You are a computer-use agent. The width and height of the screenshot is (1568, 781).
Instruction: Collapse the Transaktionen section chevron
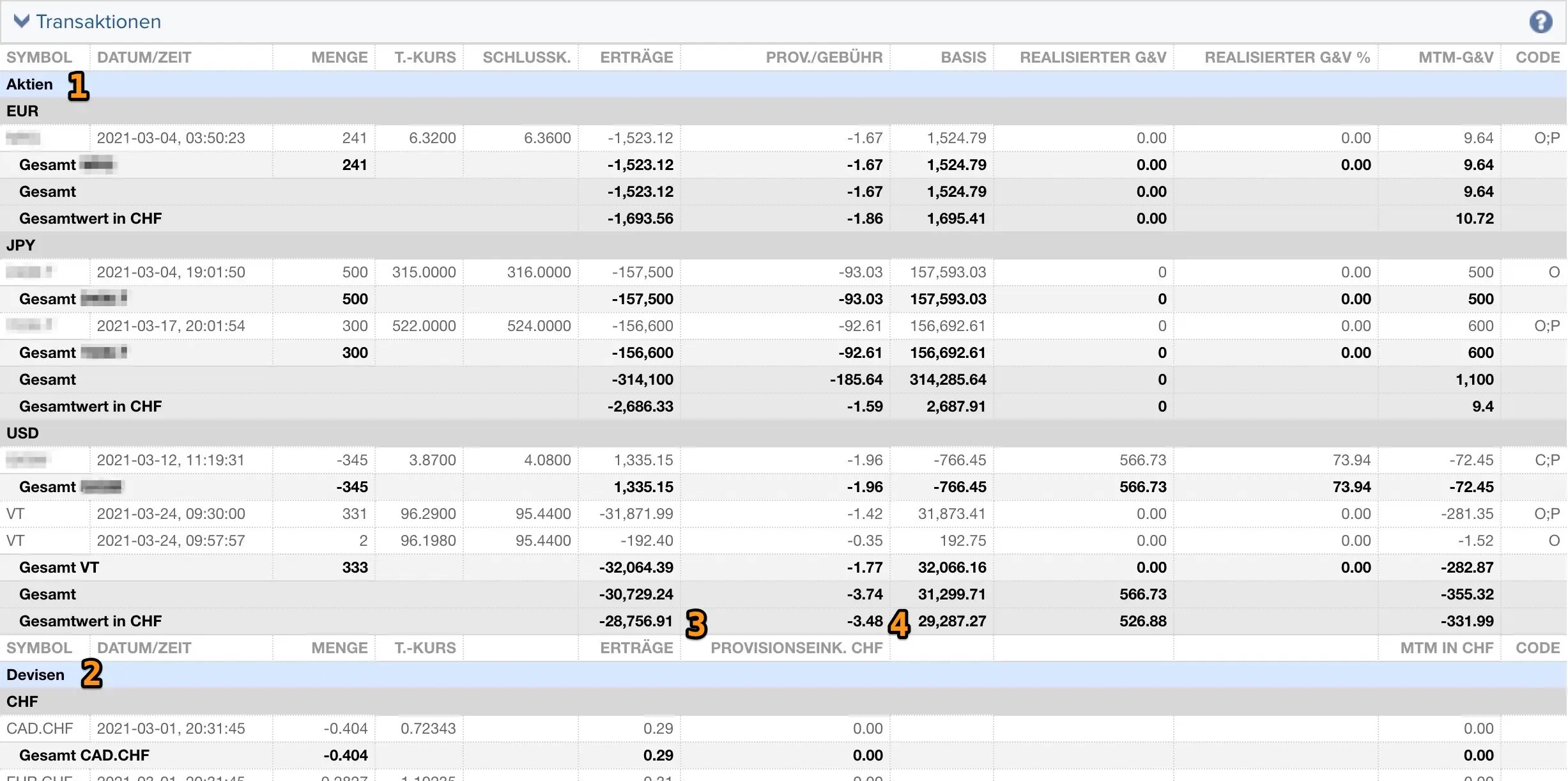point(21,21)
